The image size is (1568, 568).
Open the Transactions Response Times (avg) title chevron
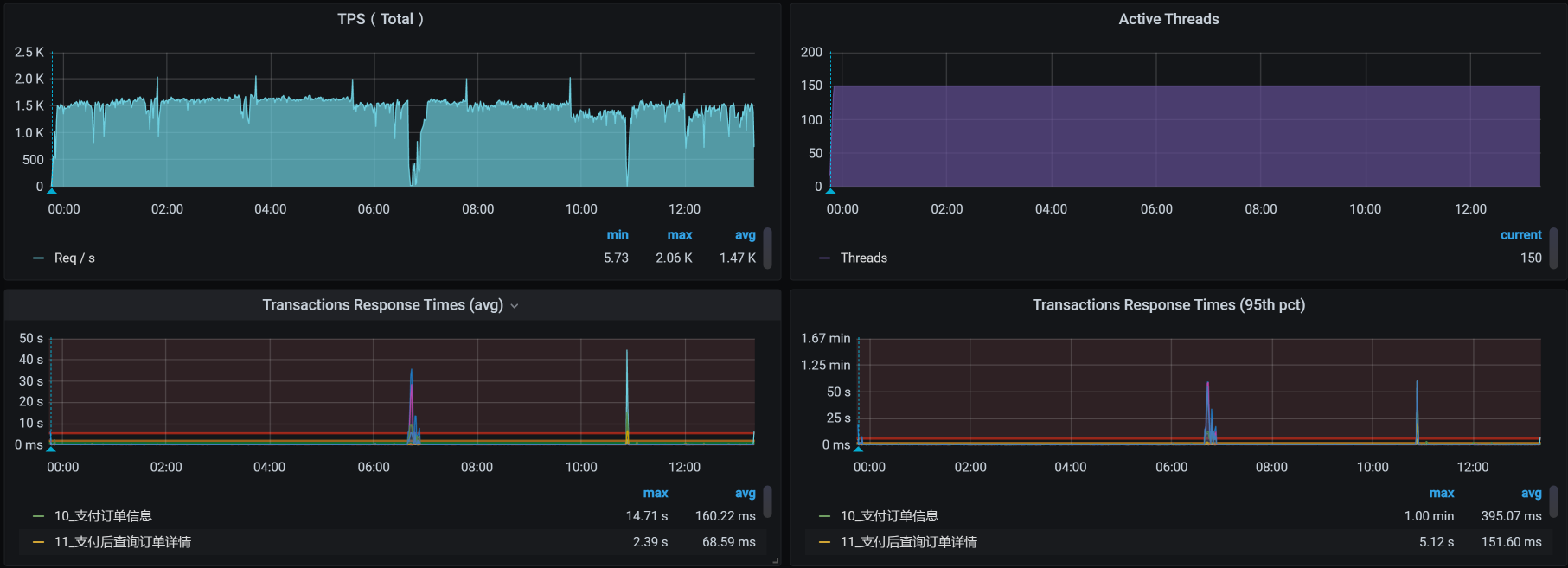click(x=515, y=306)
